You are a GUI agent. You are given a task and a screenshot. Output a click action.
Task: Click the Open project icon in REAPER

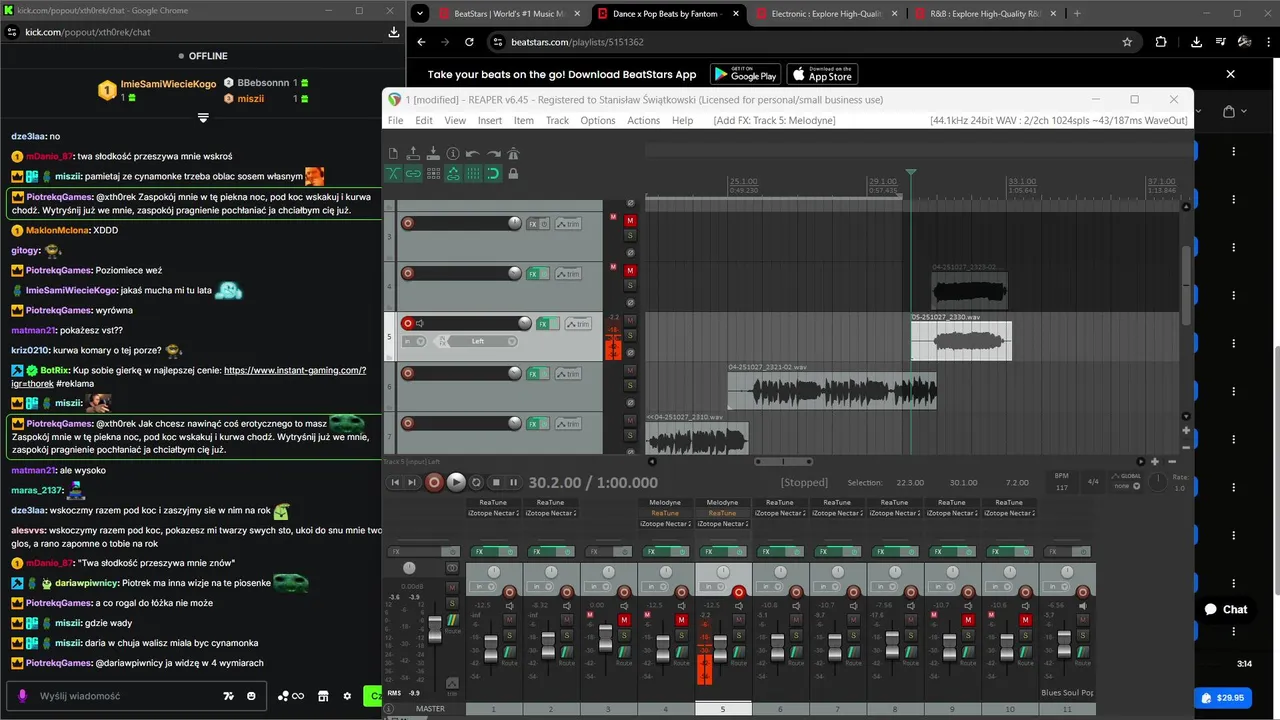click(x=413, y=153)
